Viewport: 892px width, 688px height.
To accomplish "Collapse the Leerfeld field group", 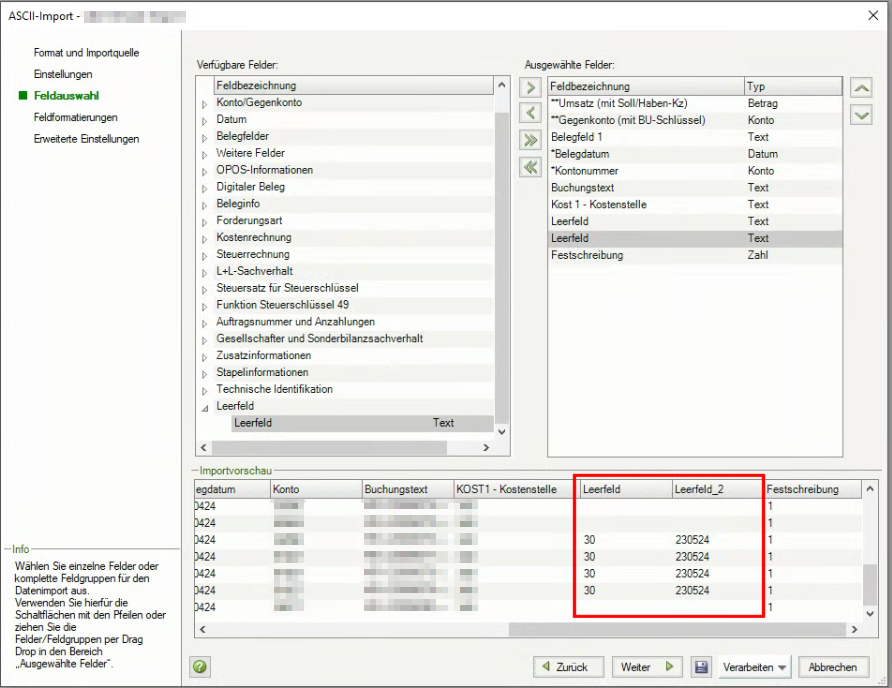I will coord(206,407).
